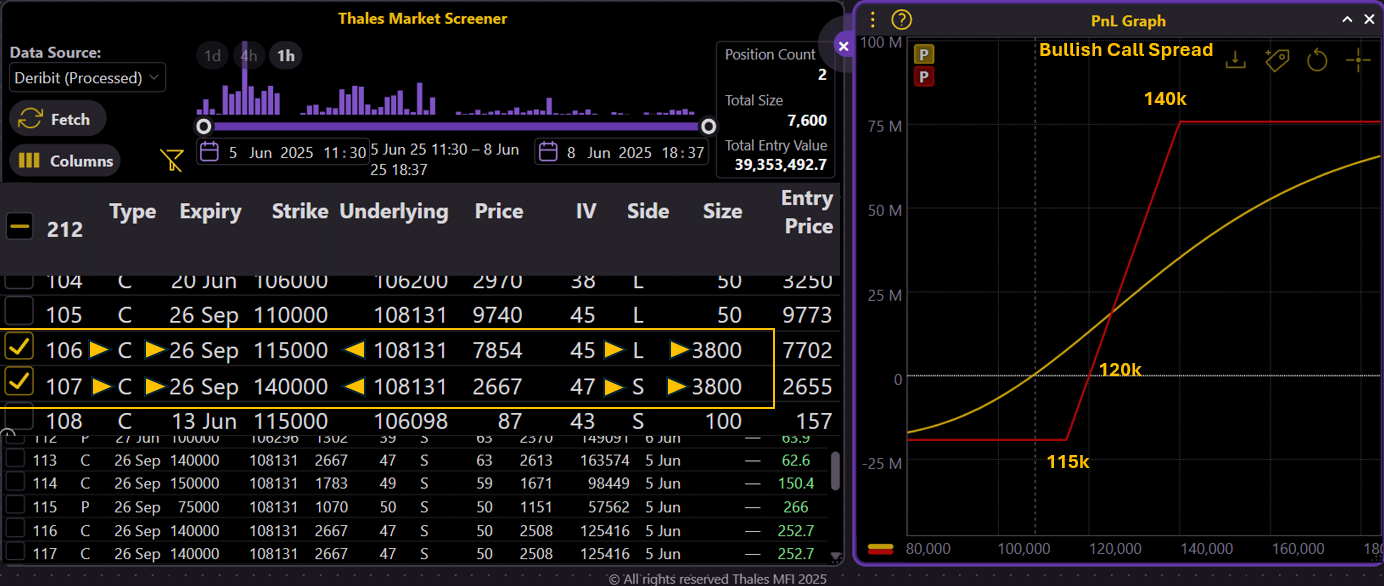Sort by the Price column header
This screenshot has height=586, width=1384.
[499, 212]
